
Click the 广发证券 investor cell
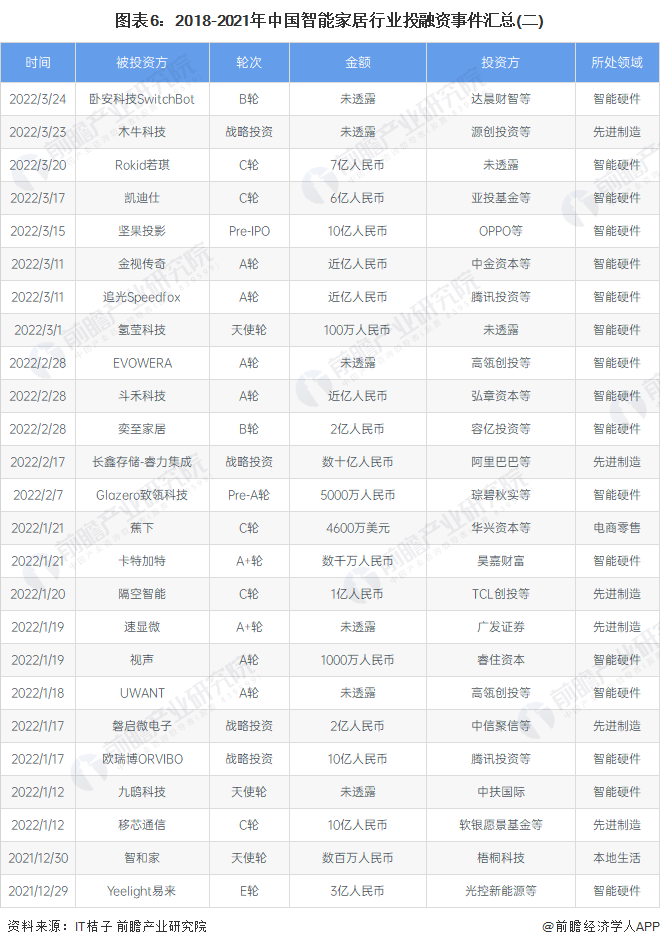coord(501,627)
